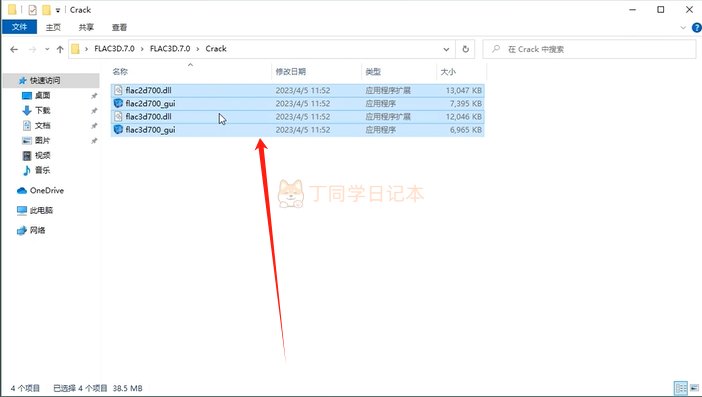Minimize the Crack window
Screen dimensions: 702x397
pos(633,9)
